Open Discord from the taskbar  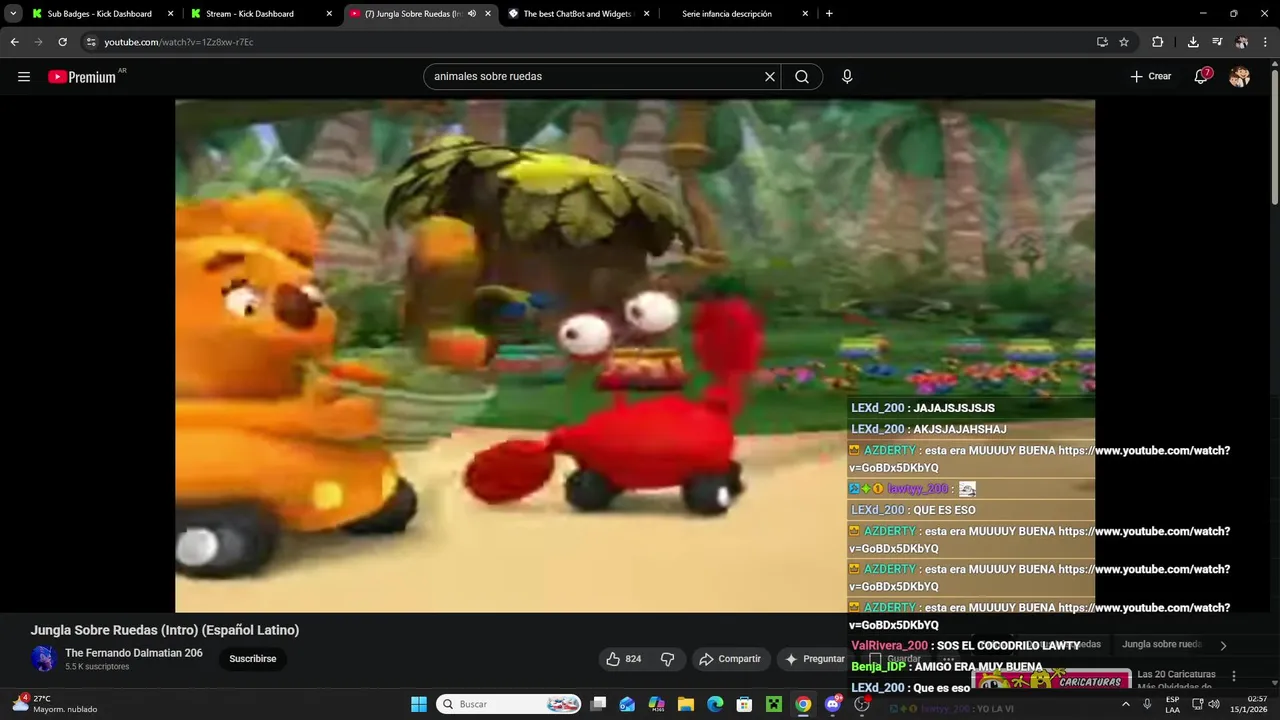pos(833,704)
